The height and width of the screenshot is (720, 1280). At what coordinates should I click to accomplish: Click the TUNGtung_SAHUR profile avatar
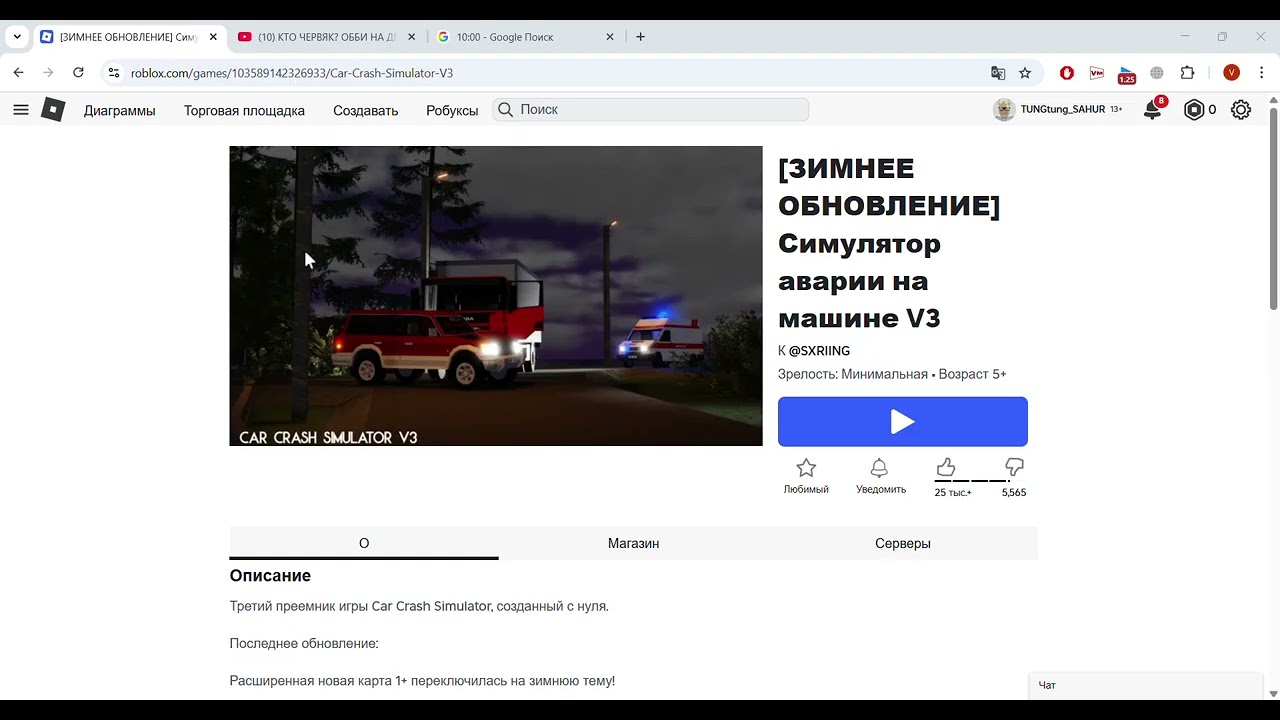tap(1004, 110)
